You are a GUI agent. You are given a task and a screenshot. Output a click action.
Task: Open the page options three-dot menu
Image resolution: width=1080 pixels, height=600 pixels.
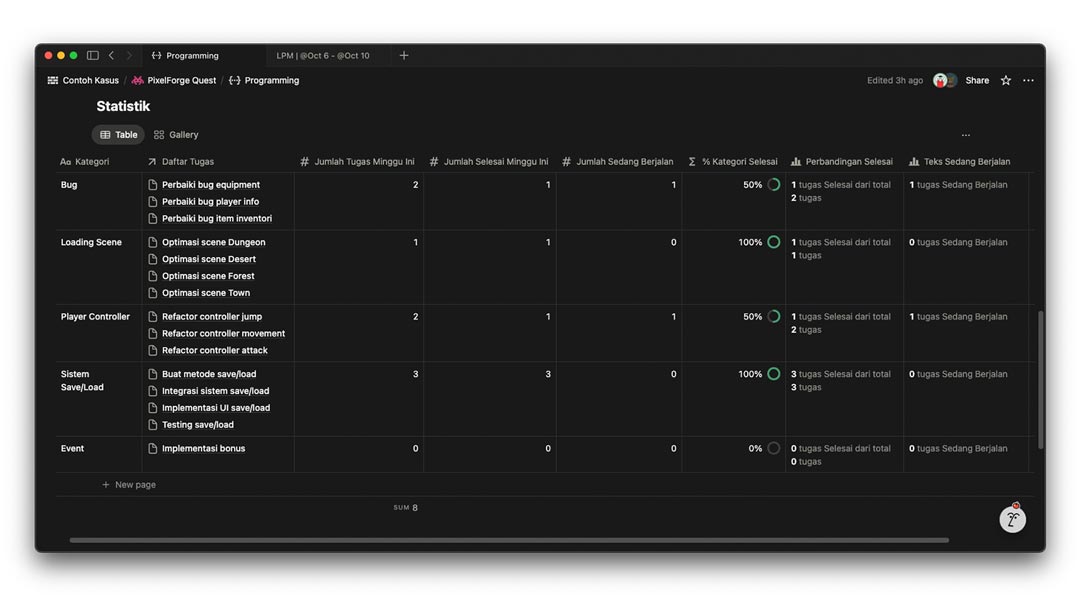(x=1028, y=81)
